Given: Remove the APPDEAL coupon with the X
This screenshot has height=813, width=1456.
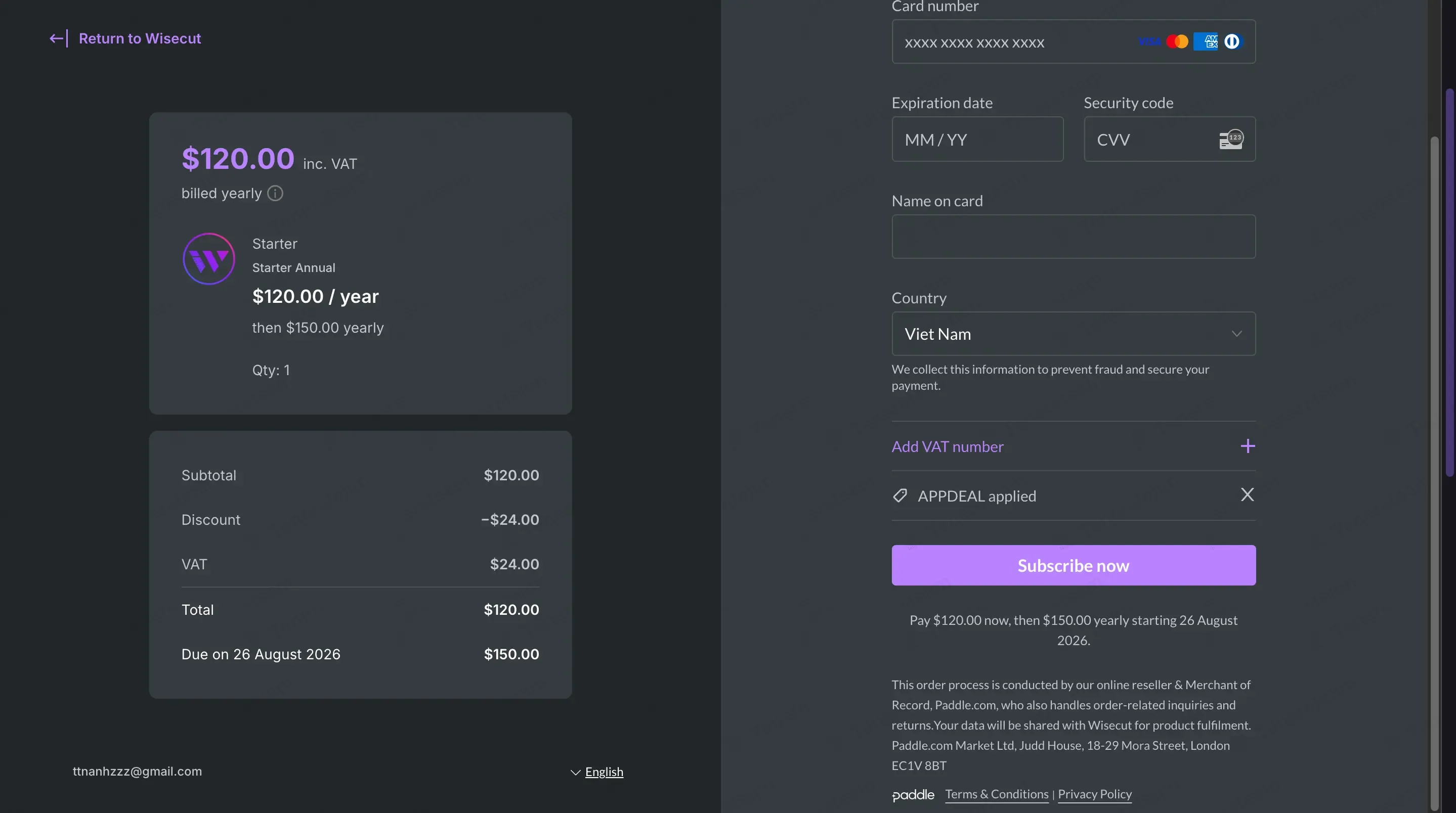Looking at the screenshot, I should click(x=1247, y=495).
